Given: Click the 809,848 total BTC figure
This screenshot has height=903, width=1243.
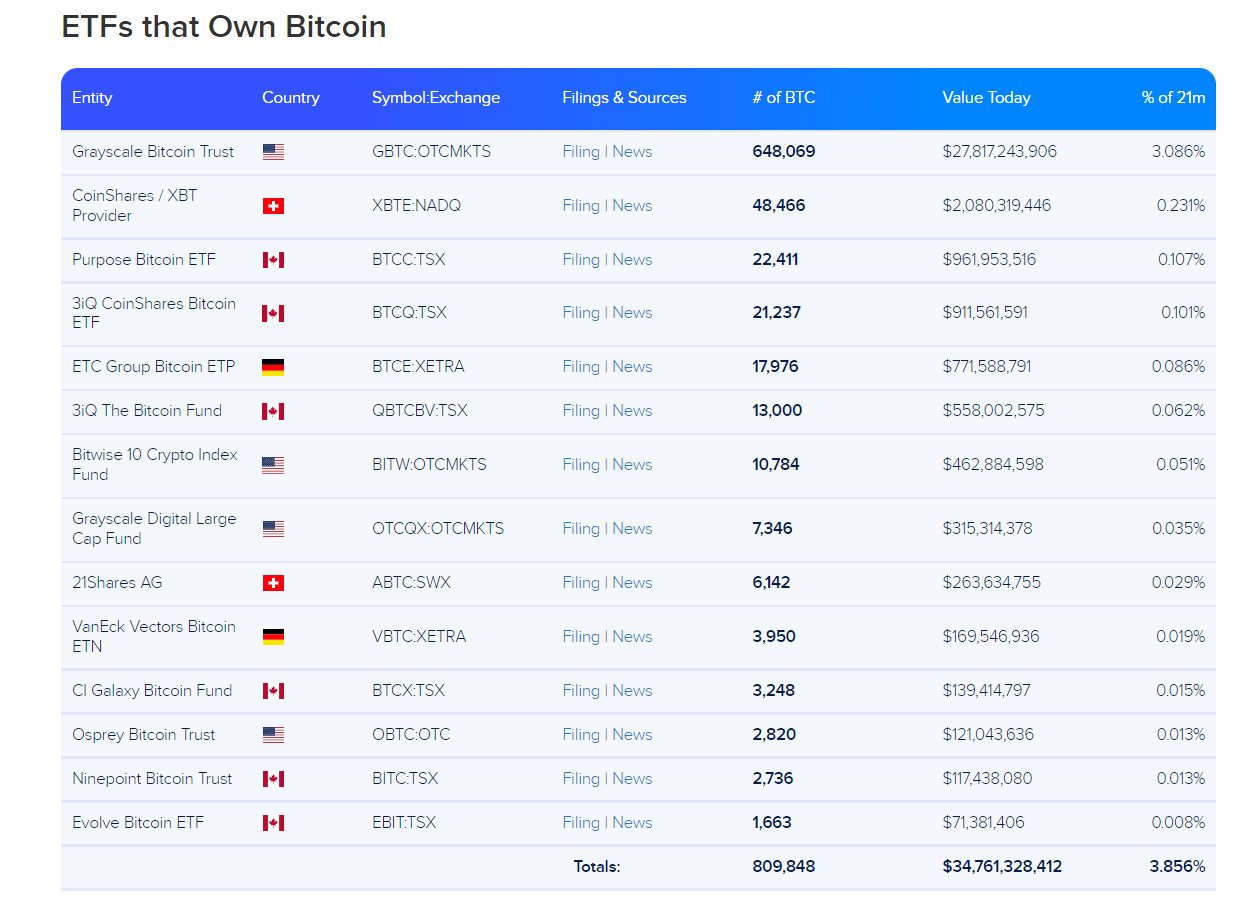Looking at the screenshot, I should pyautogui.click(x=784, y=867).
